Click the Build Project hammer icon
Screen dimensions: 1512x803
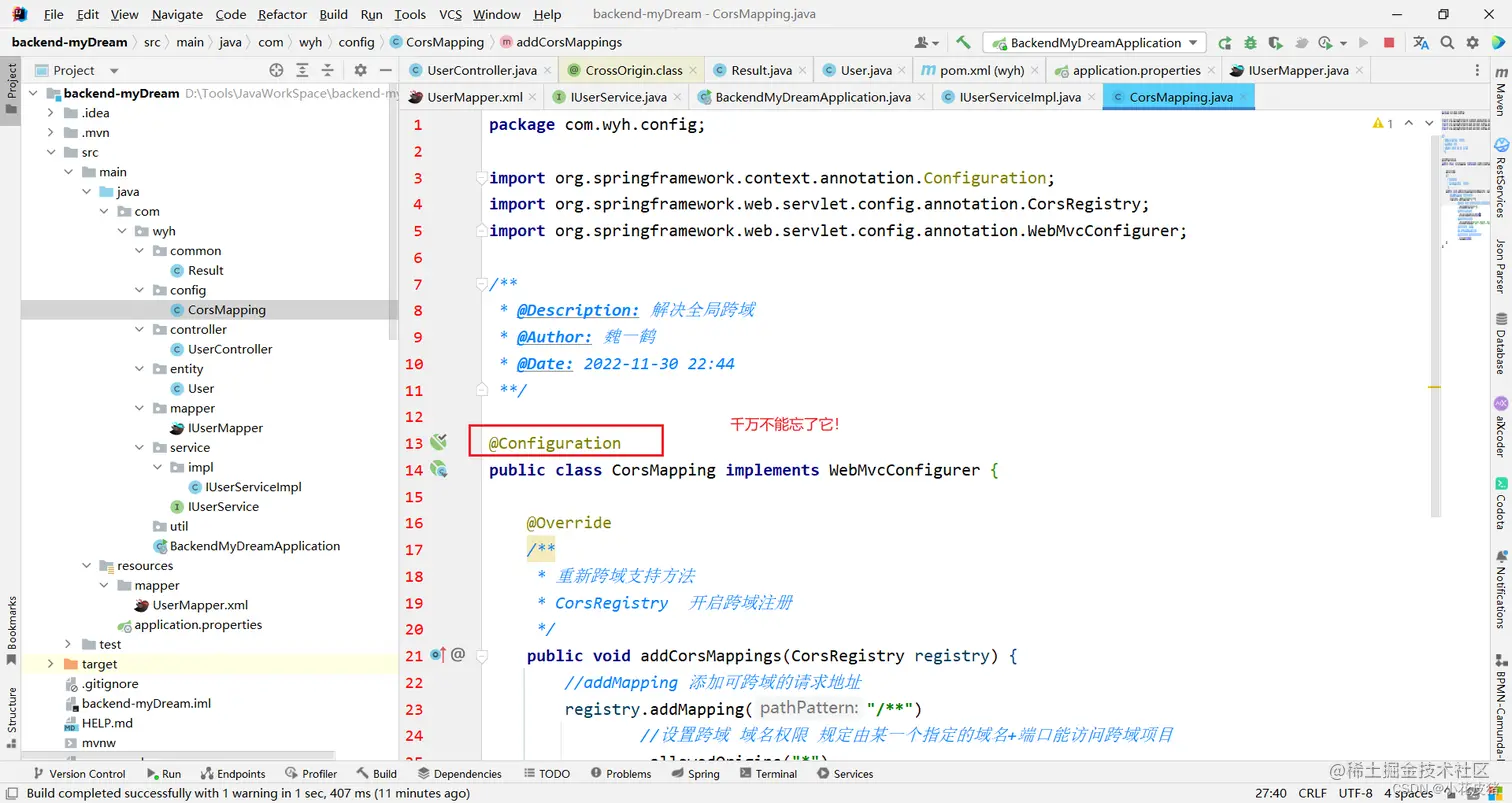point(963,42)
